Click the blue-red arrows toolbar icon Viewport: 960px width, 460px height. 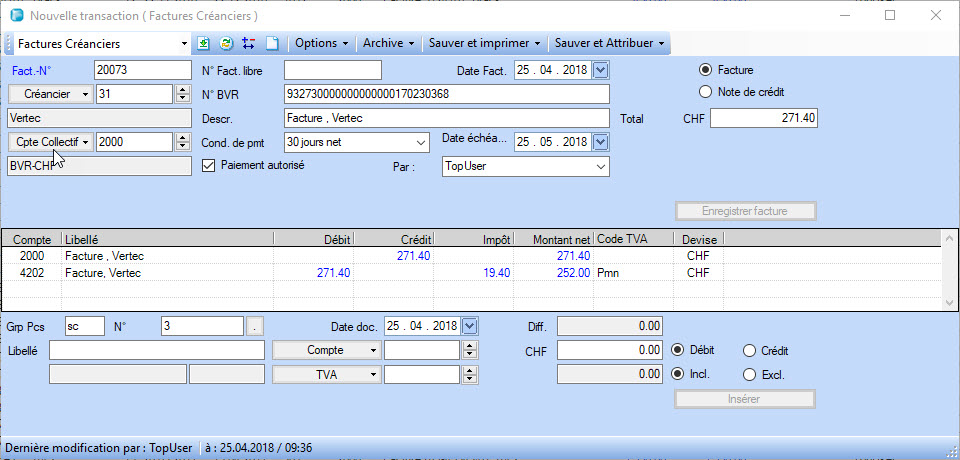tap(248, 43)
